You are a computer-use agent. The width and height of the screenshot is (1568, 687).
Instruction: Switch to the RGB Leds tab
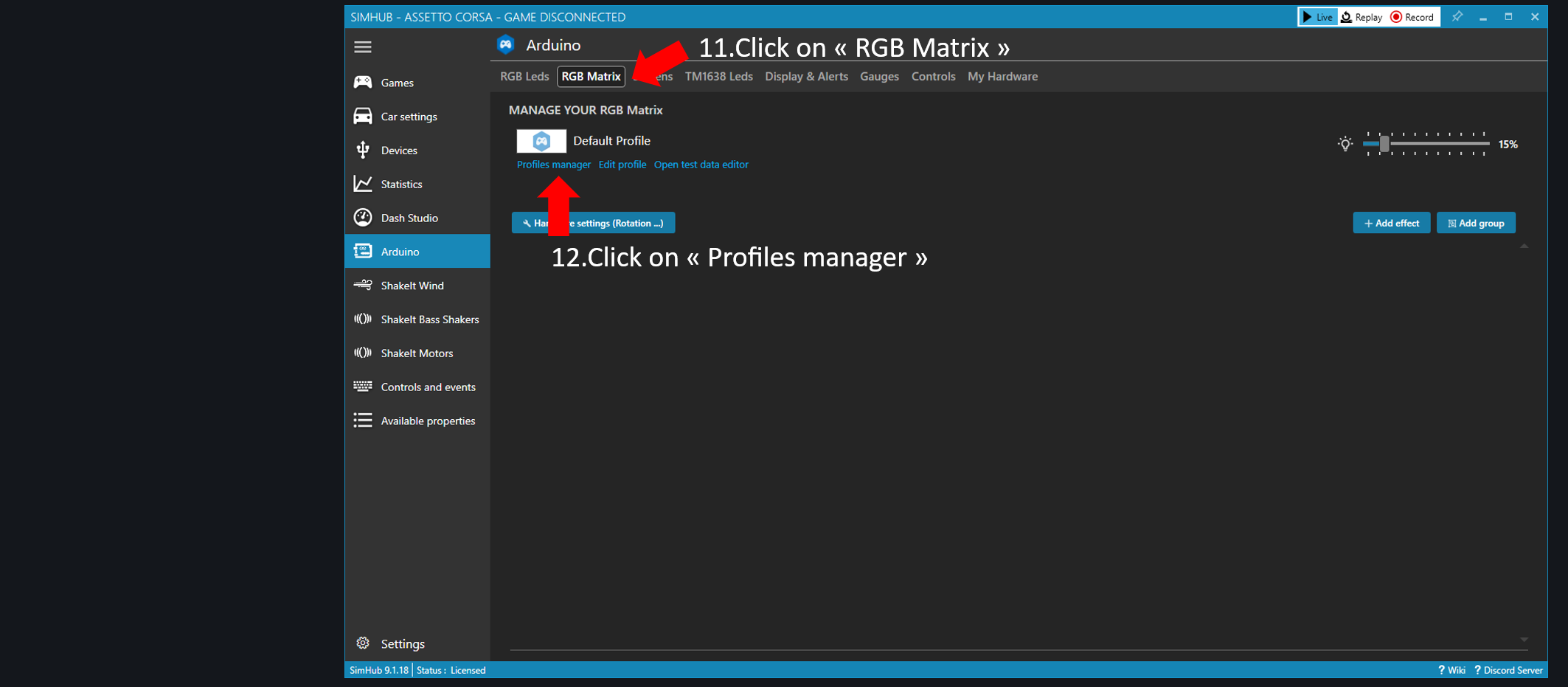click(524, 77)
